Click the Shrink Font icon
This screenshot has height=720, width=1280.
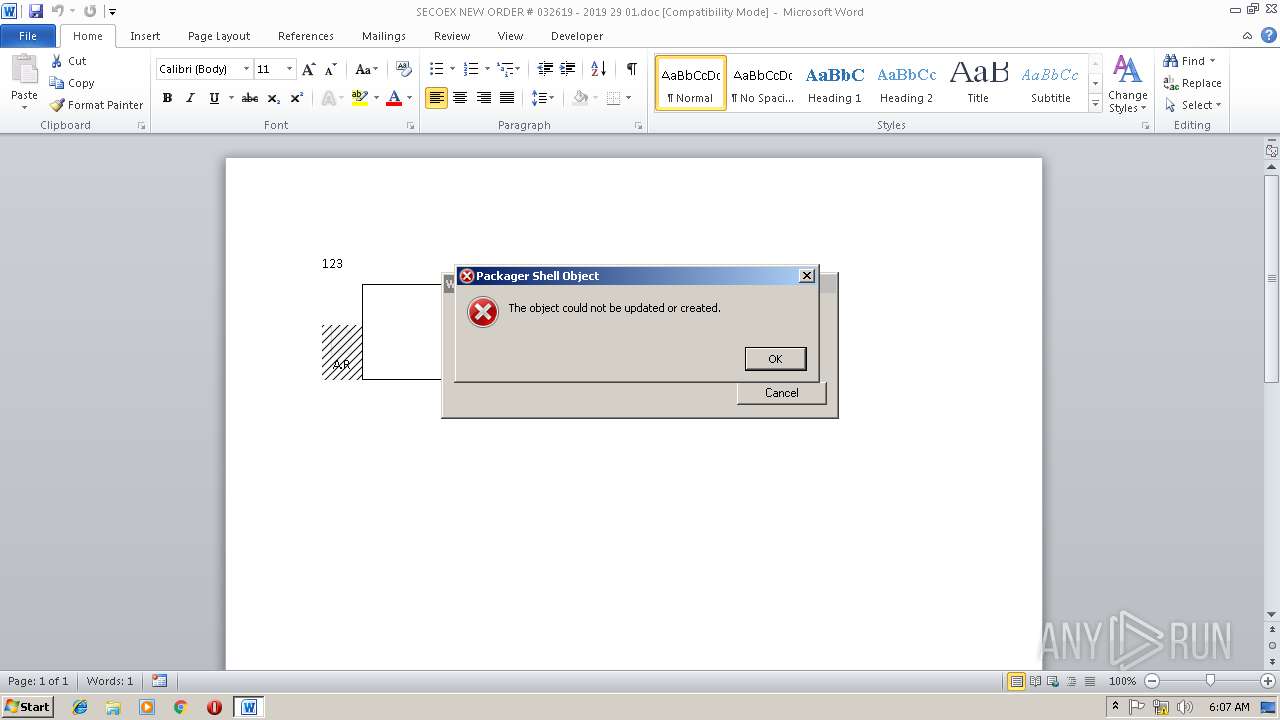coord(331,69)
